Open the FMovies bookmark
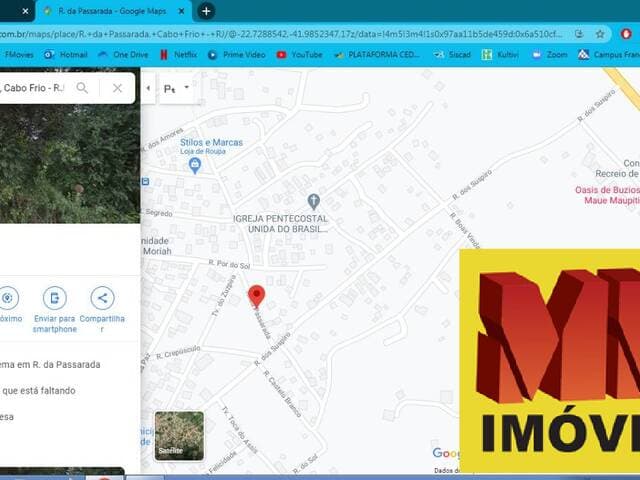Screen dimensions: 640x480 (x=17, y=55)
